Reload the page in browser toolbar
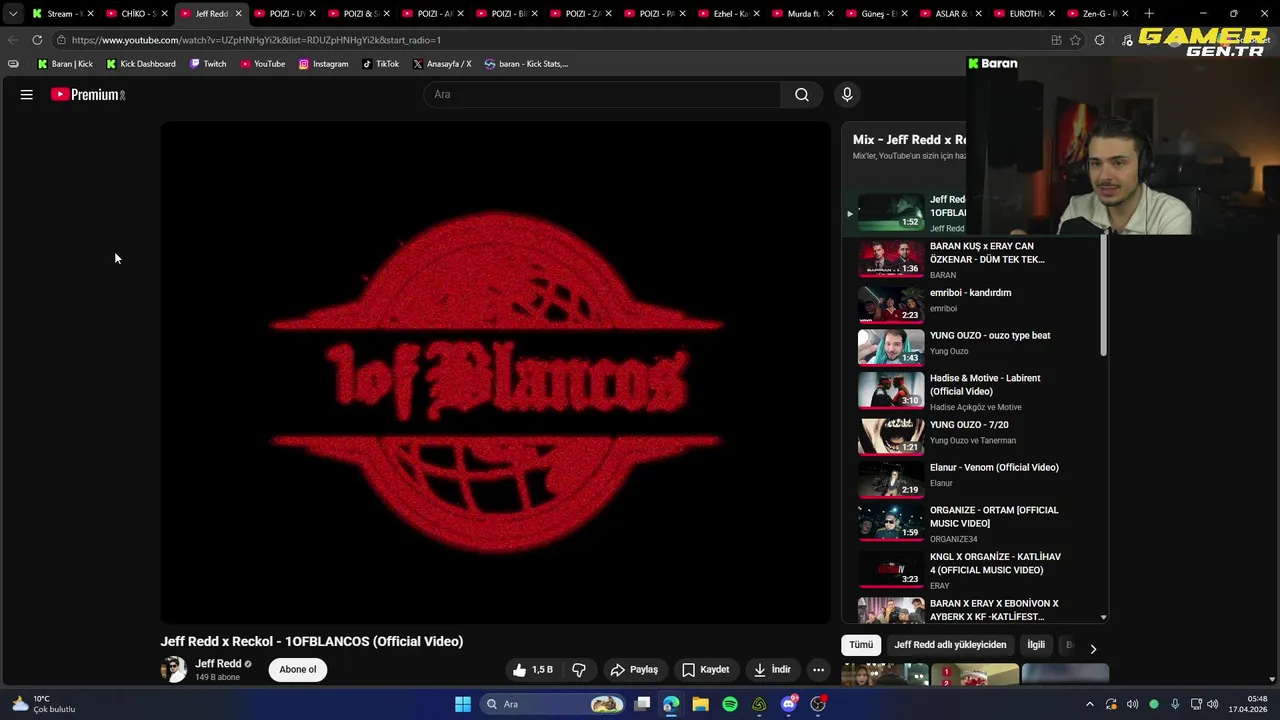Image resolution: width=1280 pixels, height=720 pixels. pyautogui.click(x=37, y=40)
